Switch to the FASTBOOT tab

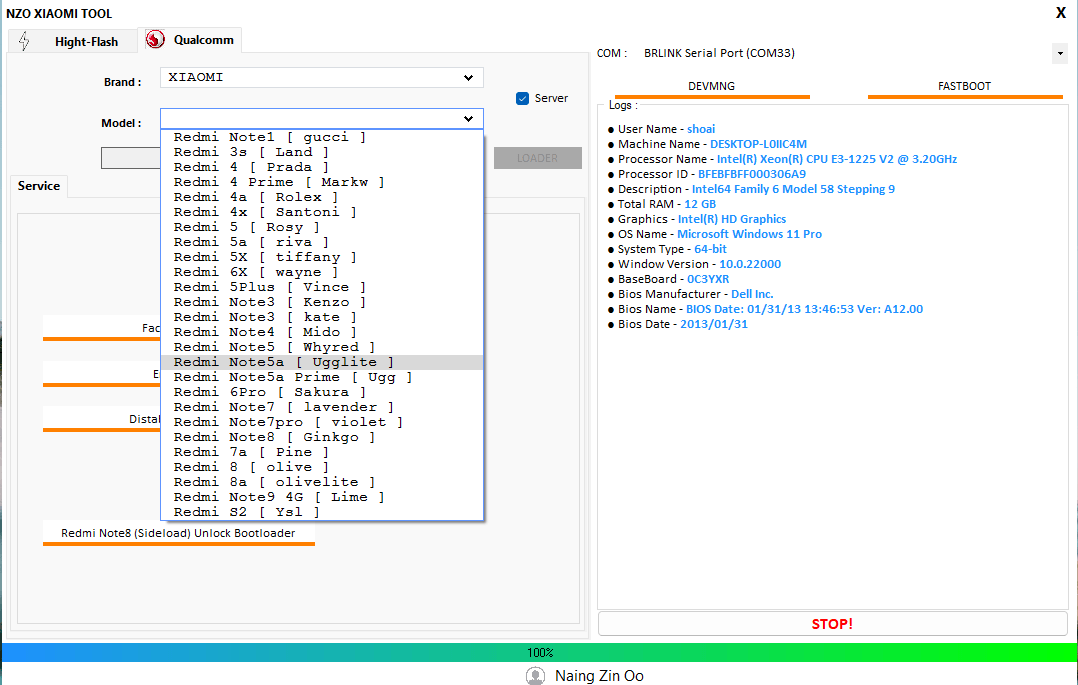[964, 86]
